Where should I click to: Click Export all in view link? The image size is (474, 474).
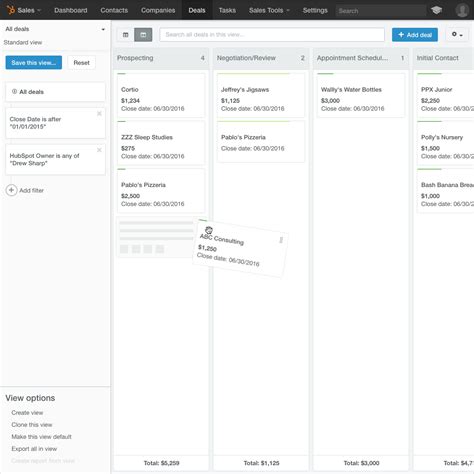pyautogui.click(x=34, y=449)
